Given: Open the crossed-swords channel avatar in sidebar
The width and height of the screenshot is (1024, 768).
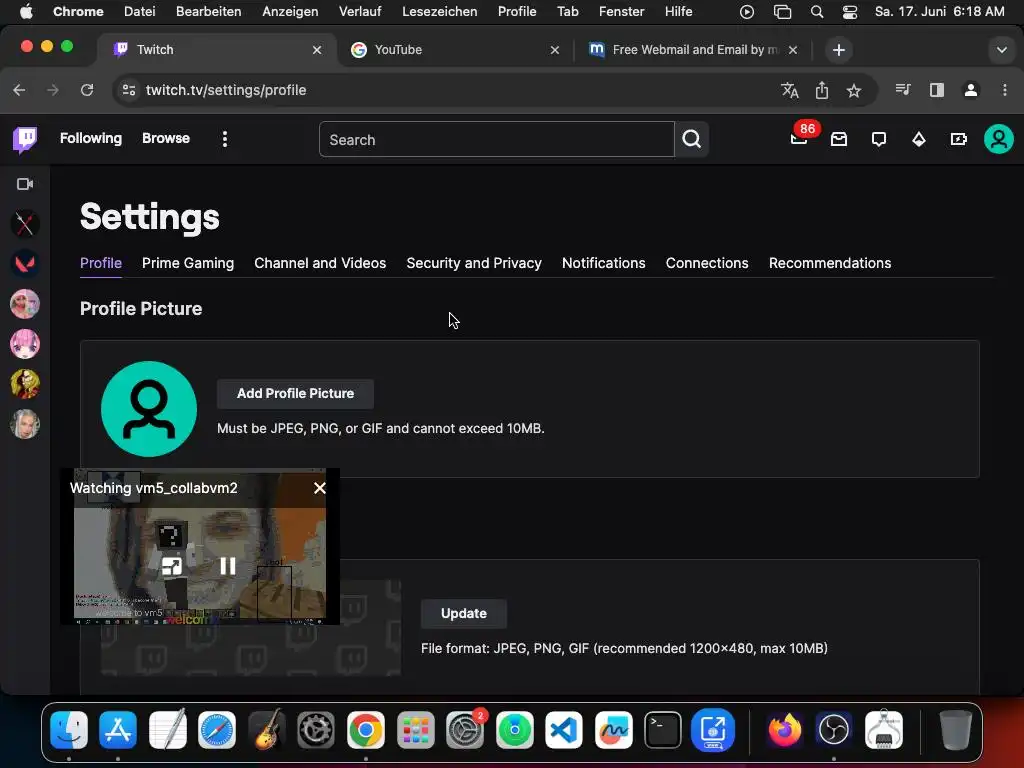Looking at the screenshot, I should point(25,224).
